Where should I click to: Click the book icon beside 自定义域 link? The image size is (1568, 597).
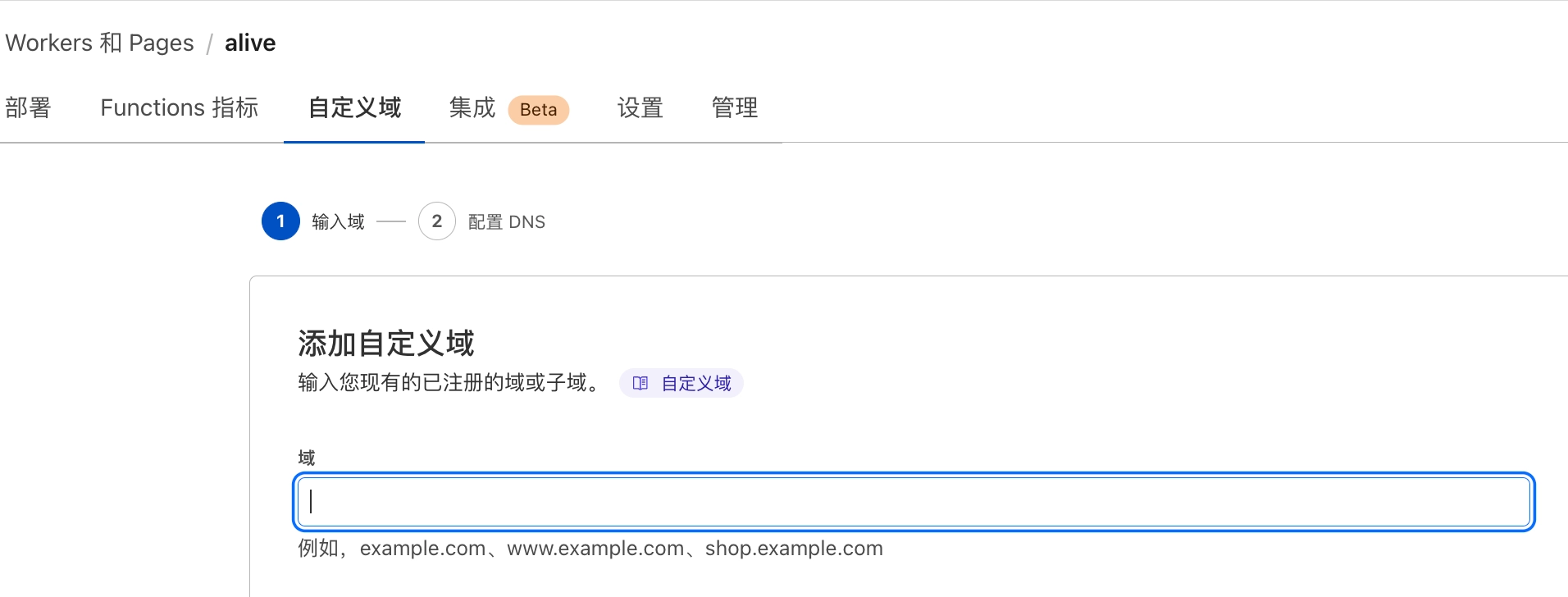pos(640,383)
